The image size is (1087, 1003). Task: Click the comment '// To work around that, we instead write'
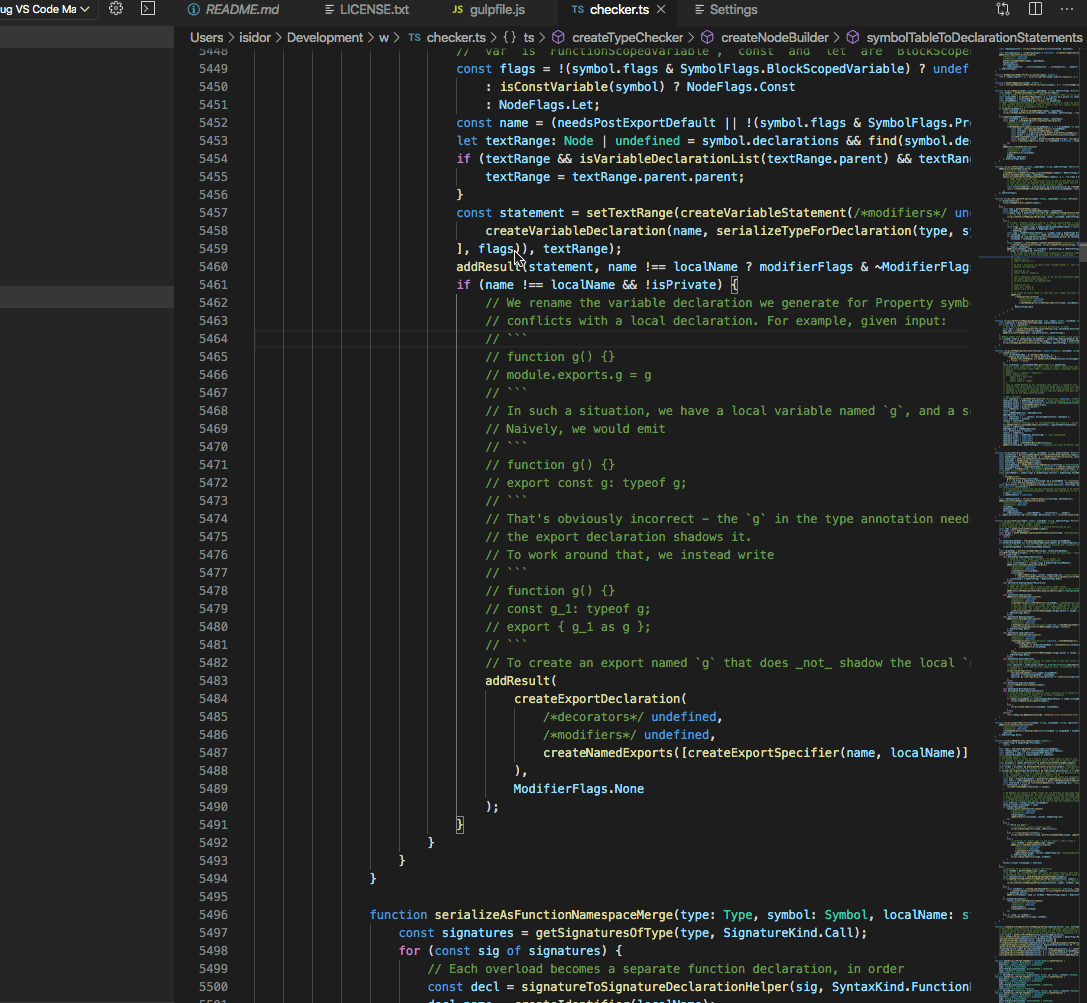pyautogui.click(x=629, y=555)
